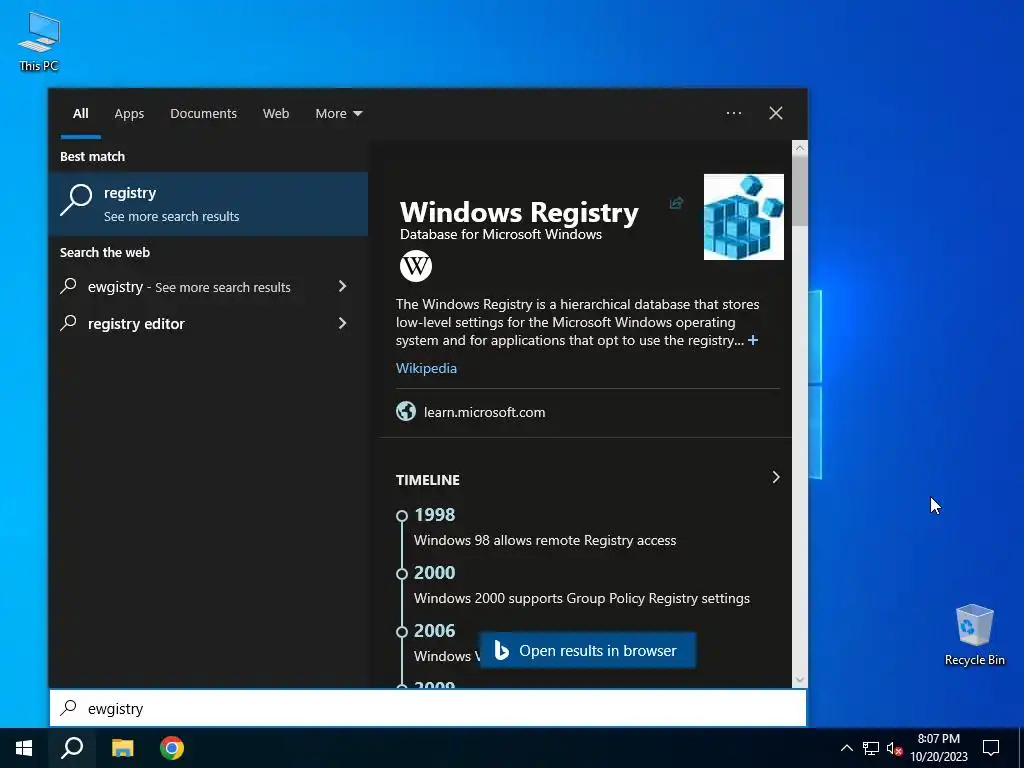Open the notification center icon
The height and width of the screenshot is (768, 1024).
point(991,748)
